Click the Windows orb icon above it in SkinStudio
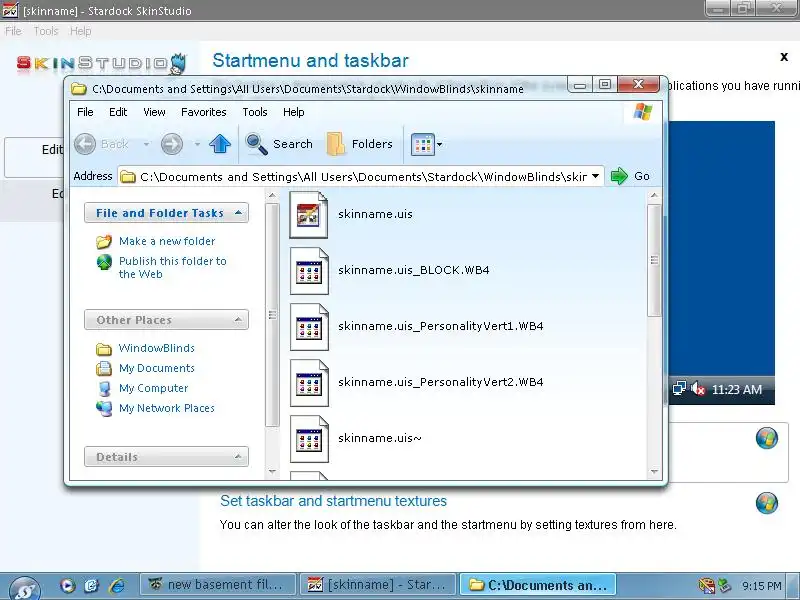 click(766, 438)
